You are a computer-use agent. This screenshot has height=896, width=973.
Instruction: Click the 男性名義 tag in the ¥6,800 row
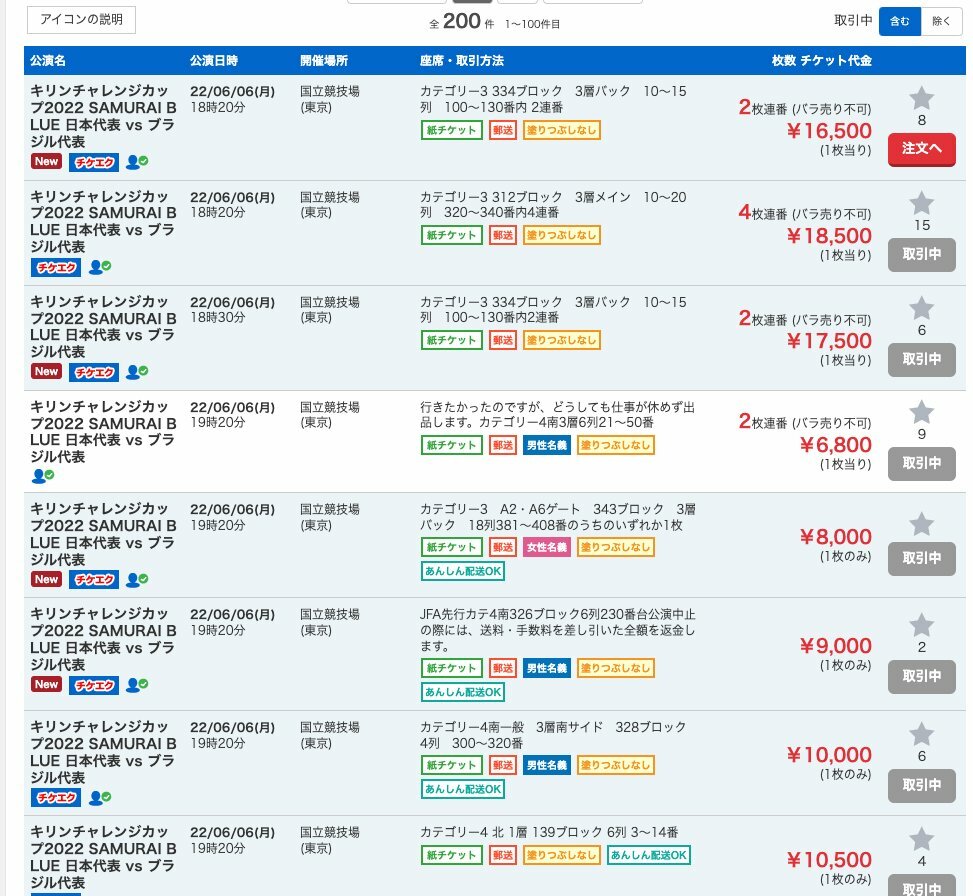pyautogui.click(x=546, y=445)
